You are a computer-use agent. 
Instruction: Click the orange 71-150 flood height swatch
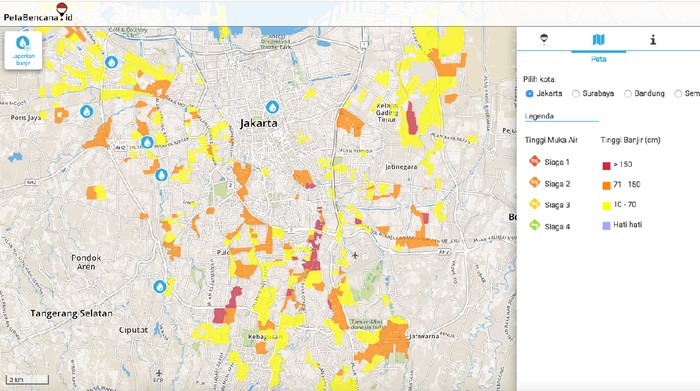[x=606, y=186]
